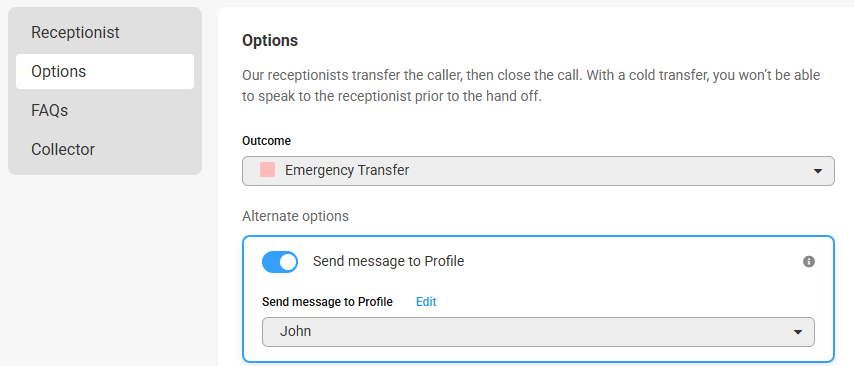Click the Outcome dropdown caret arrow
Viewport: 854px width, 366px height.
click(817, 171)
